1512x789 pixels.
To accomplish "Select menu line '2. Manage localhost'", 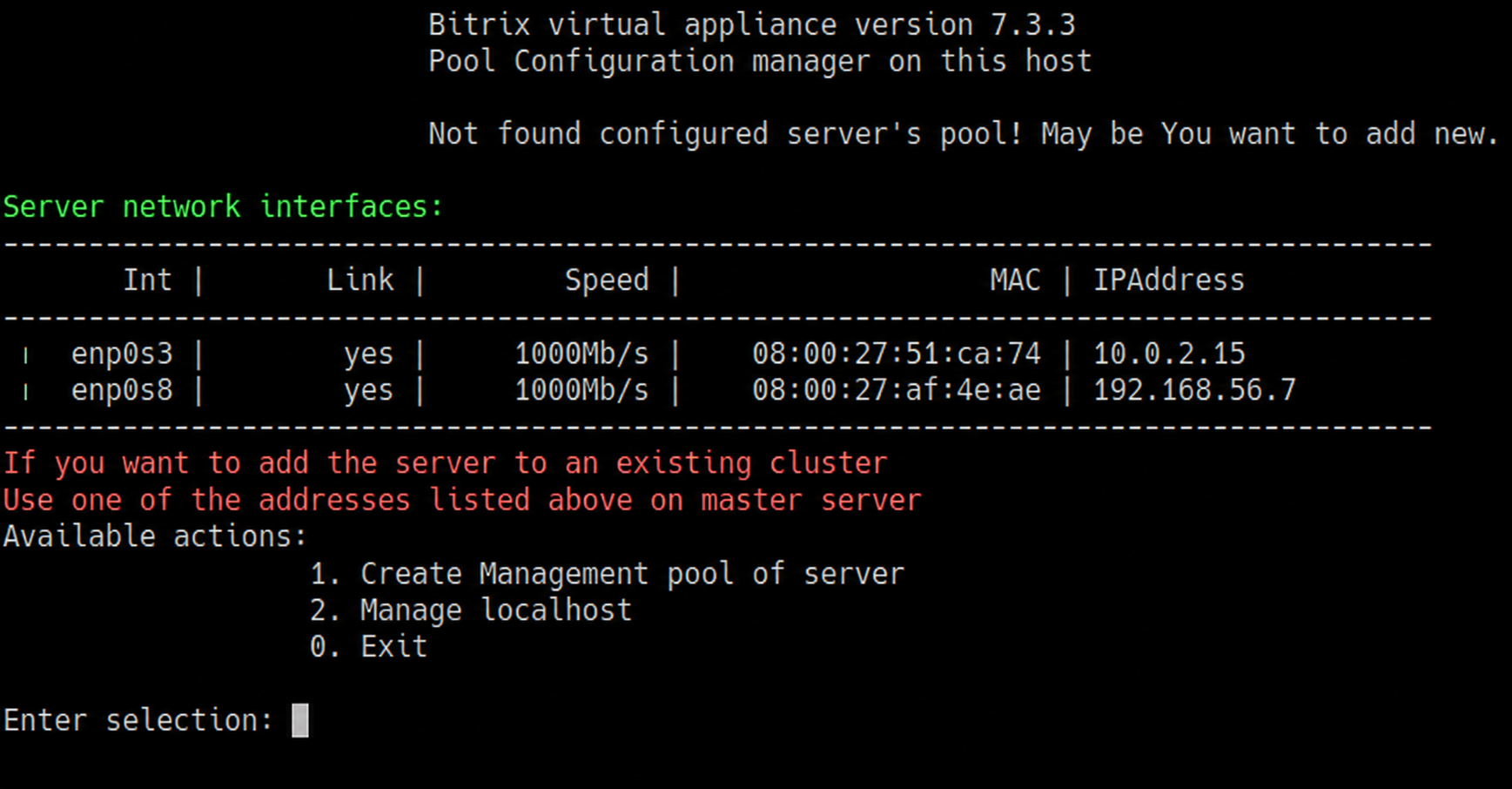I will click(x=471, y=610).
